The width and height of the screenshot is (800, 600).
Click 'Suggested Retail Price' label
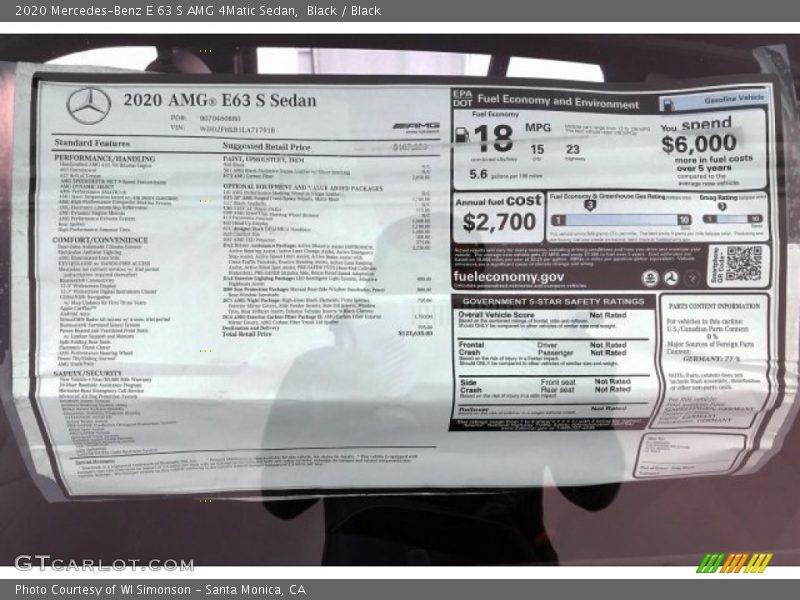point(266,146)
